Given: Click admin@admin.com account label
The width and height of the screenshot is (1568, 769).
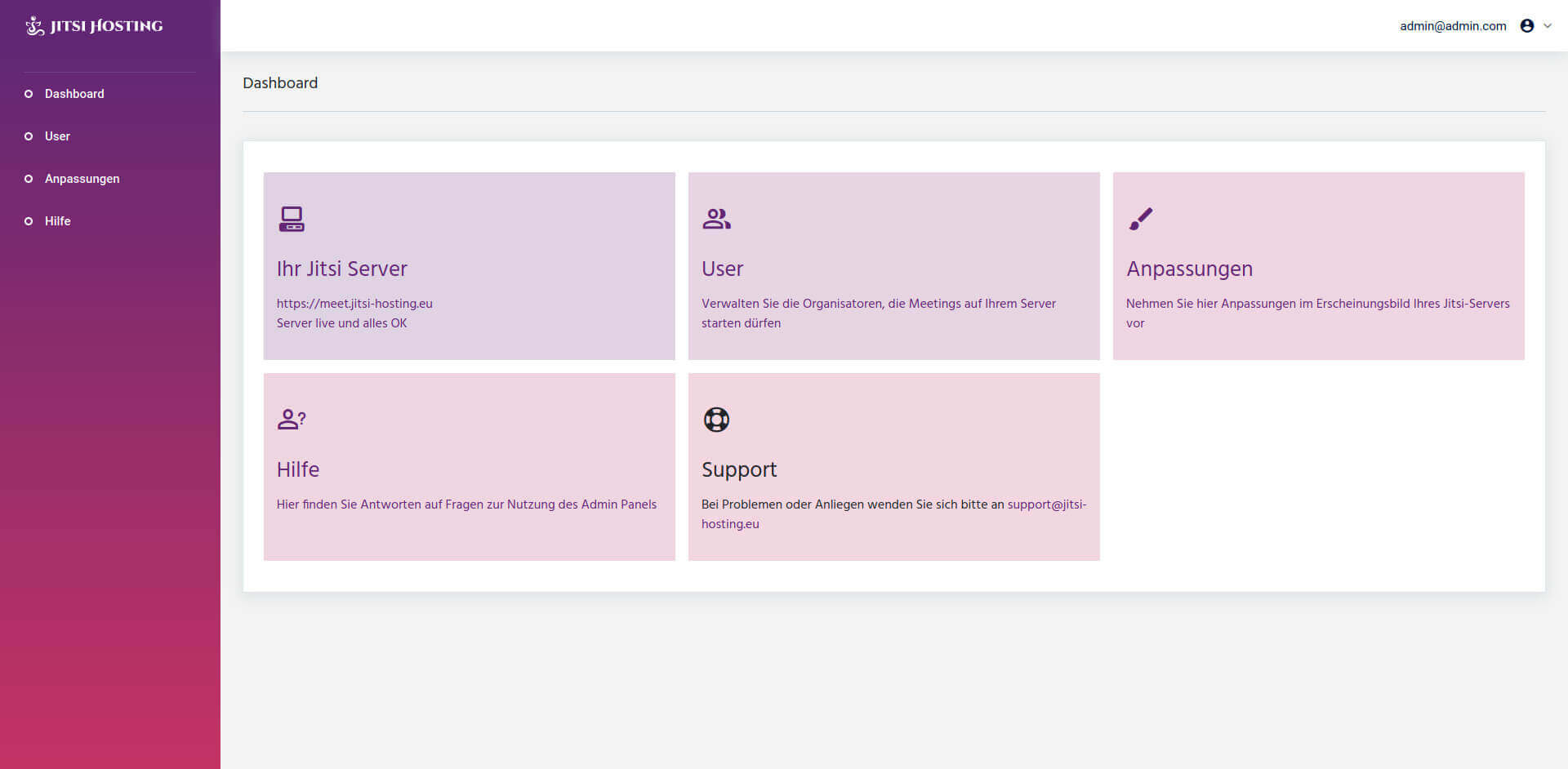Looking at the screenshot, I should coord(1453,26).
